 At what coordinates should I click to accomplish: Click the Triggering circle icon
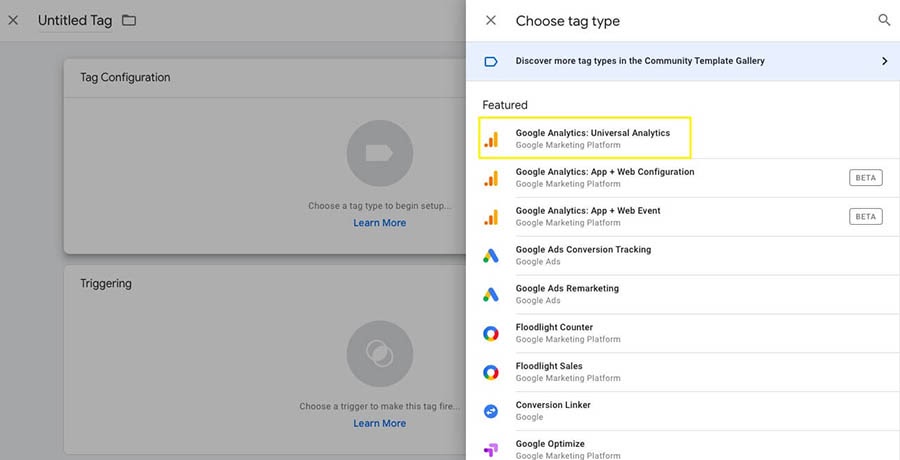click(379, 354)
